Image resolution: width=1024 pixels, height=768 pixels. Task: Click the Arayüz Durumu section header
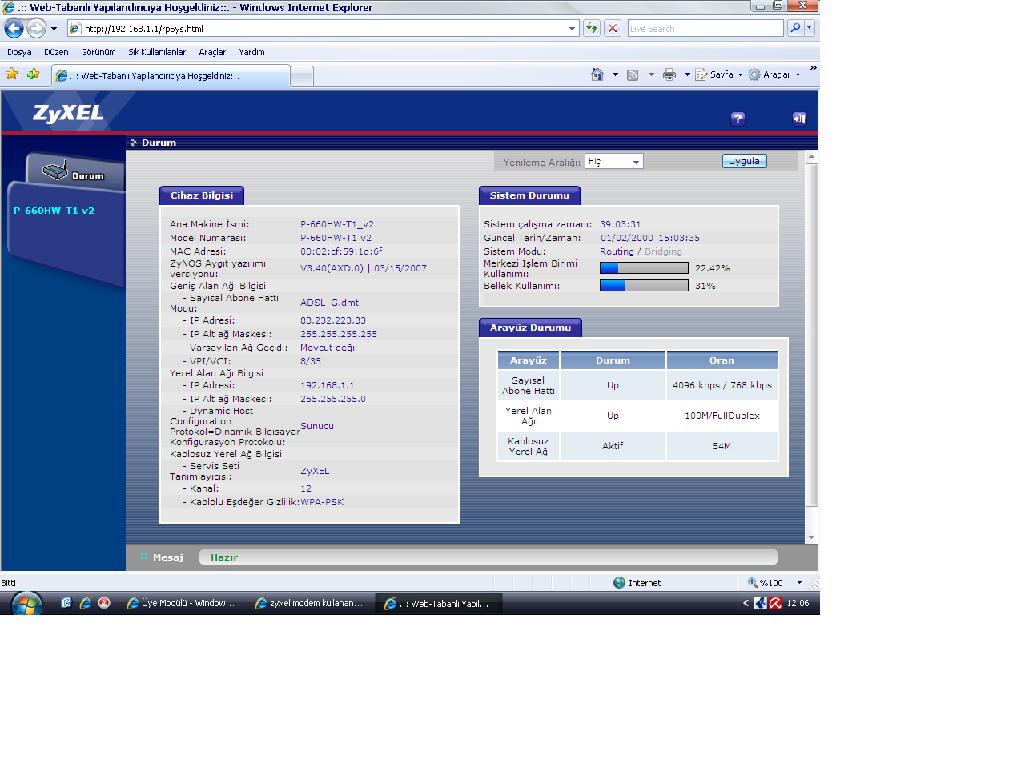(x=530, y=327)
